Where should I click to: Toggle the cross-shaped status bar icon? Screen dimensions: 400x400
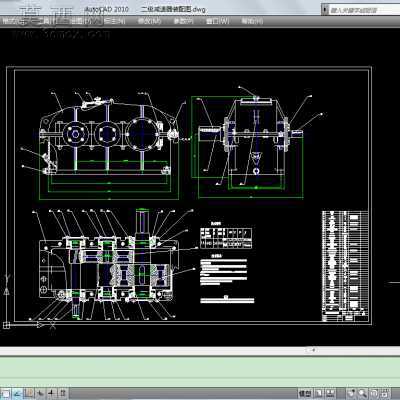(x=51, y=394)
